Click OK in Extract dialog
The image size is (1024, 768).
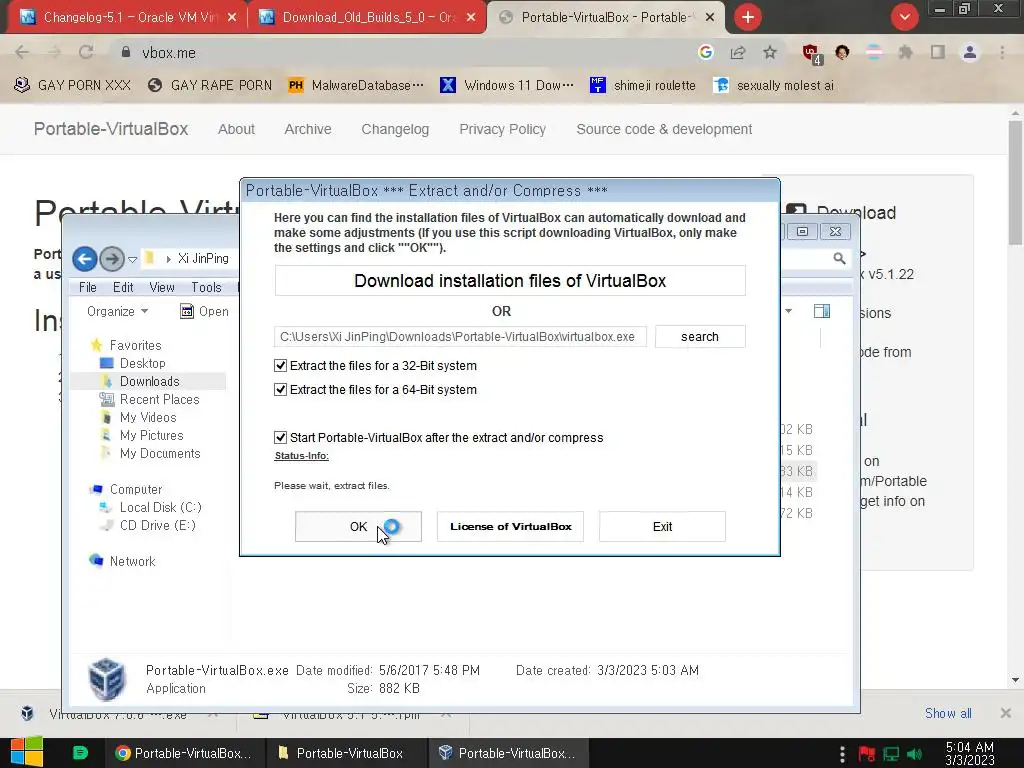click(358, 526)
